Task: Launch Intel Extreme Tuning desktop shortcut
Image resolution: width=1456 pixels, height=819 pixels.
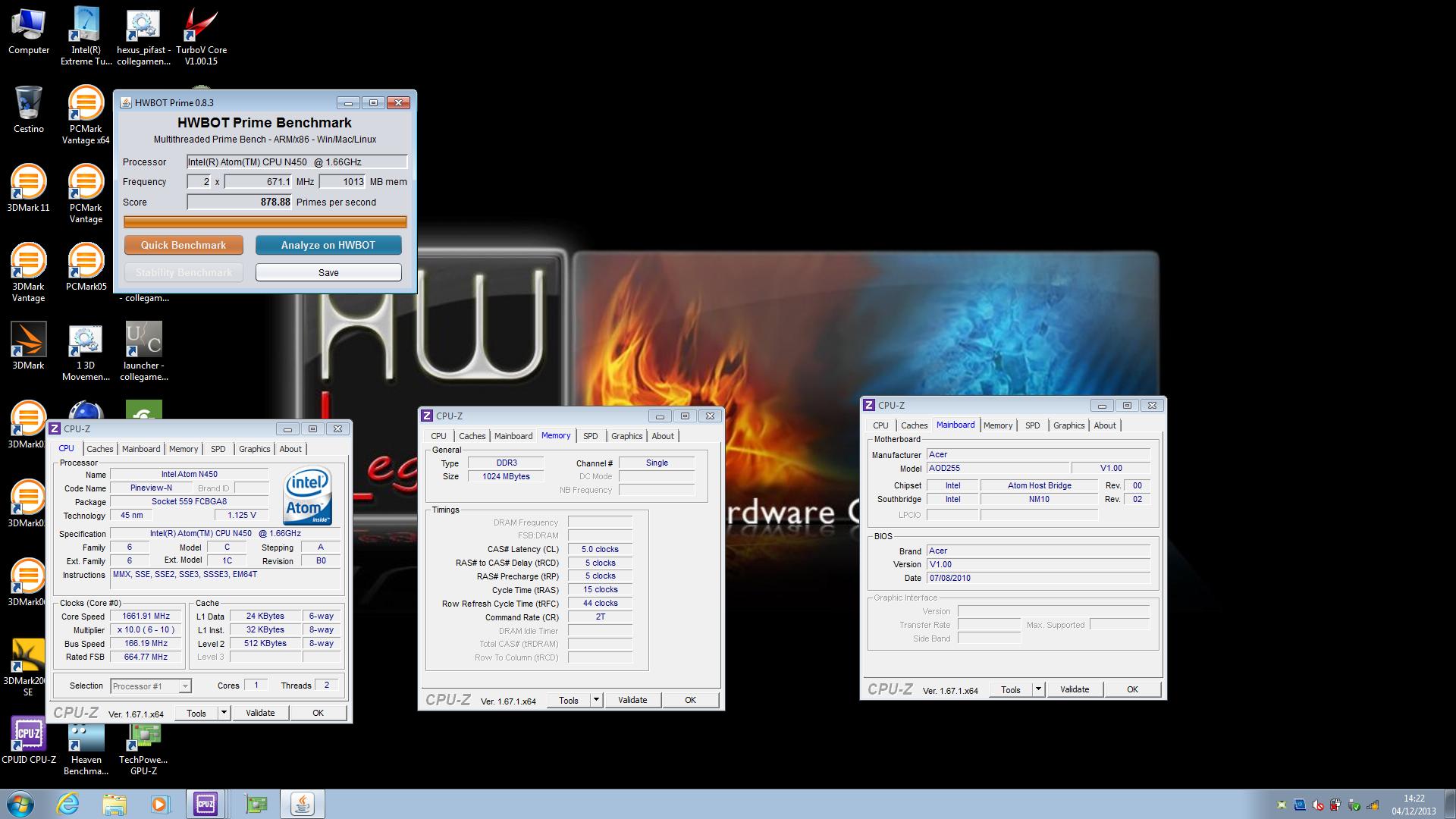Action: pos(86,36)
